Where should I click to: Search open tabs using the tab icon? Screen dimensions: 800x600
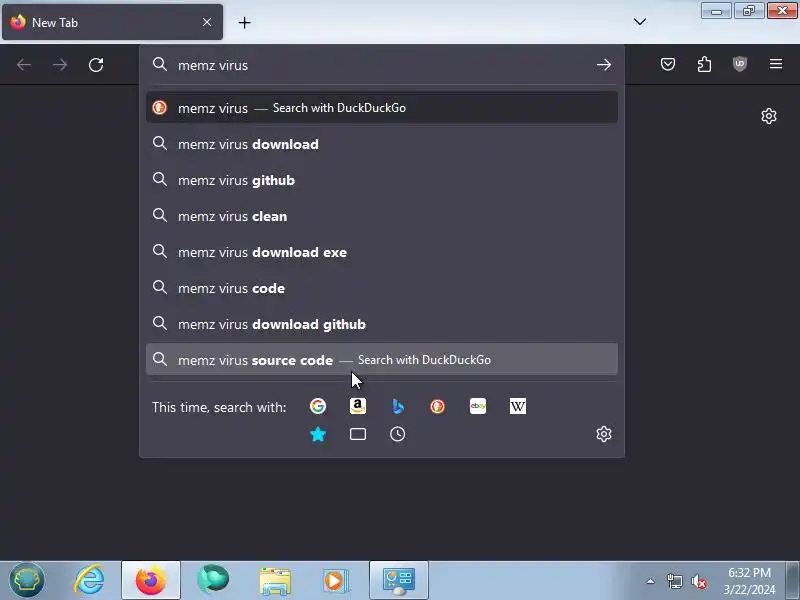[358, 434]
